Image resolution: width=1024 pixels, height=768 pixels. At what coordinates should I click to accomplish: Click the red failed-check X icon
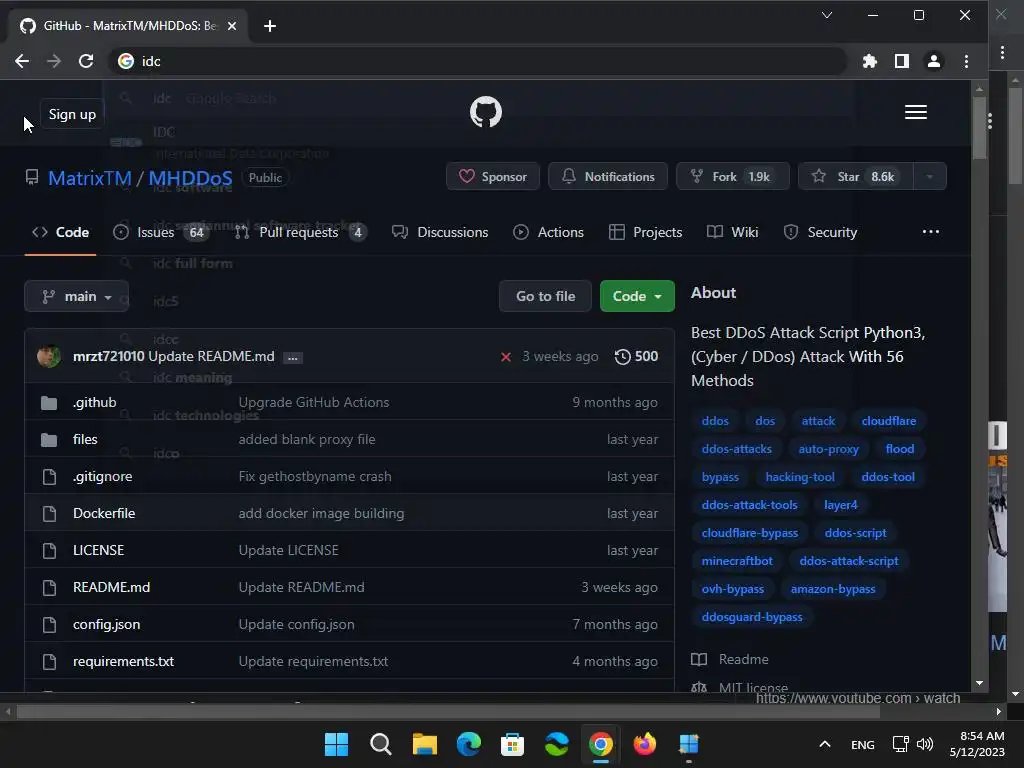505,357
